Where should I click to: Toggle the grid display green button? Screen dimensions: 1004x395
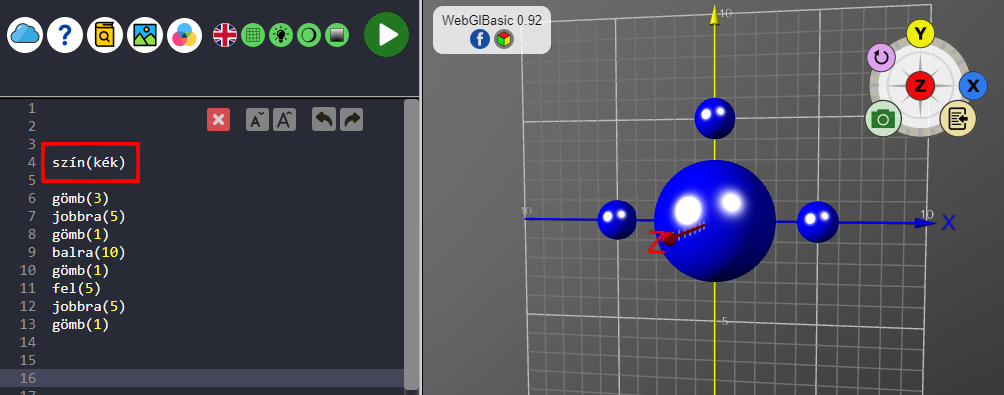tap(253, 35)
